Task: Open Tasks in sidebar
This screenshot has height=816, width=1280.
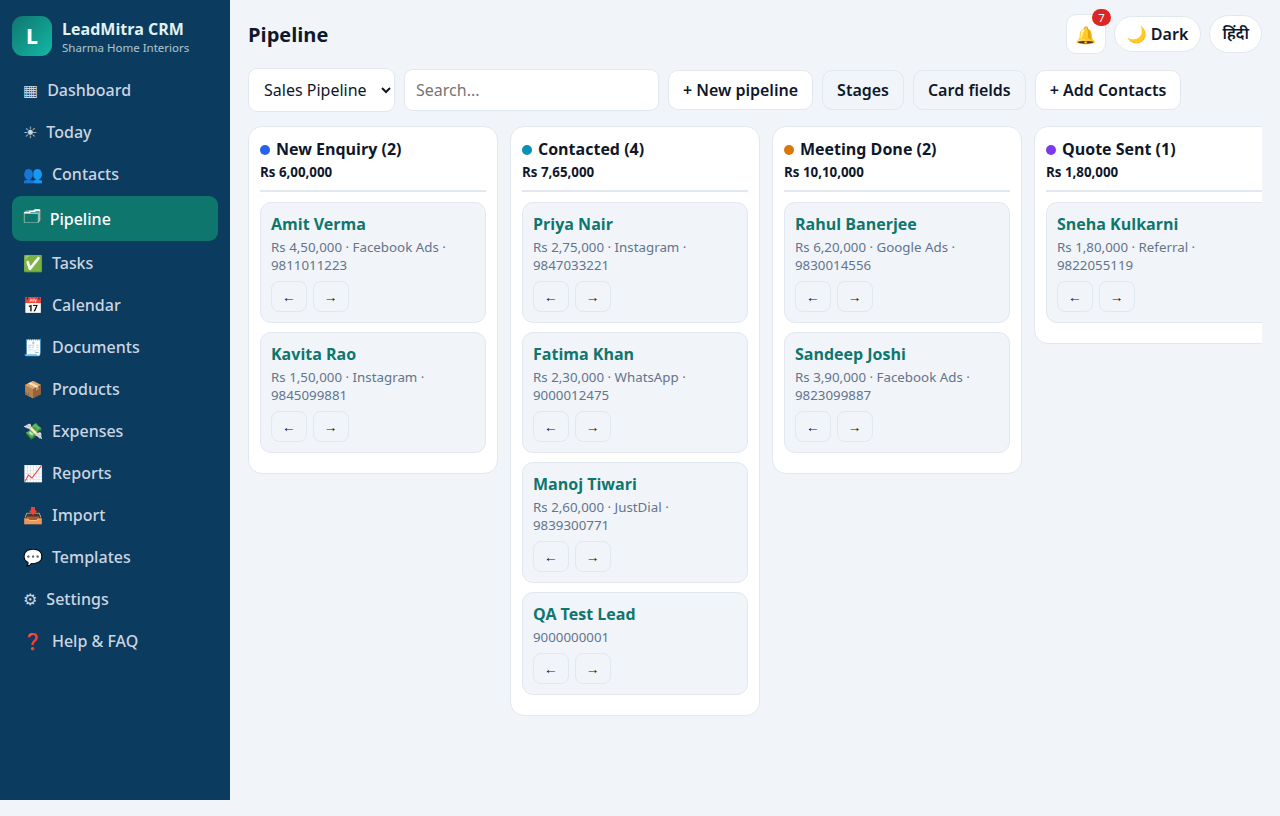Action: [115, 263]
